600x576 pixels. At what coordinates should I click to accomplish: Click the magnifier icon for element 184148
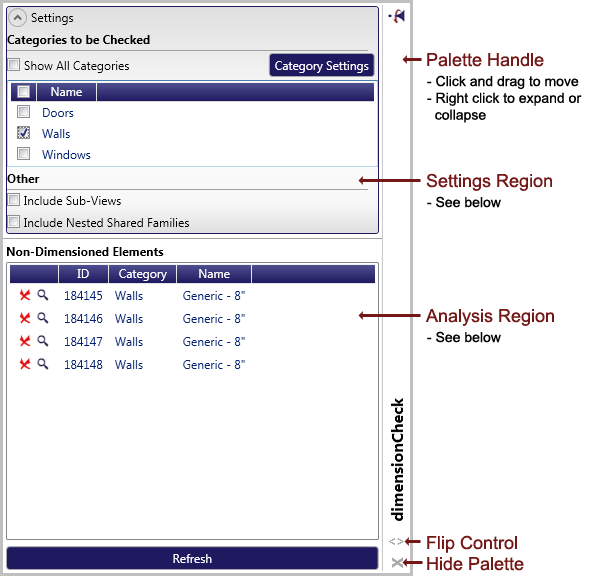pos(43,365)
